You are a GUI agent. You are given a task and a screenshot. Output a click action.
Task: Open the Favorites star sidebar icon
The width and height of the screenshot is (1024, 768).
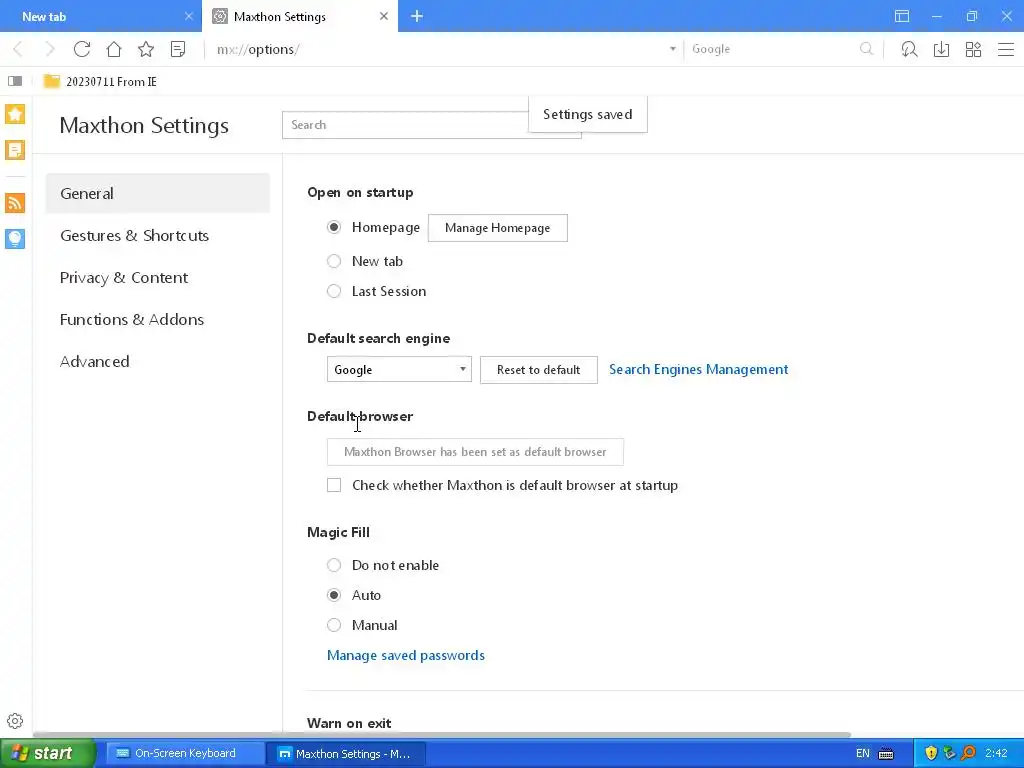coord(15,114)
